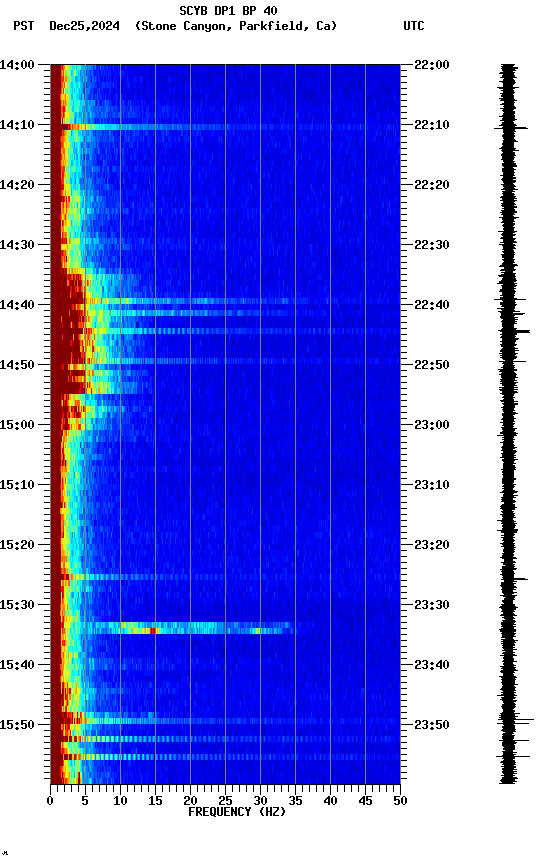Viewport: 552px width, 864px height.
Task: Click the '15:00' PST time label
Action: pyautogui.click(x=17, y=425)
